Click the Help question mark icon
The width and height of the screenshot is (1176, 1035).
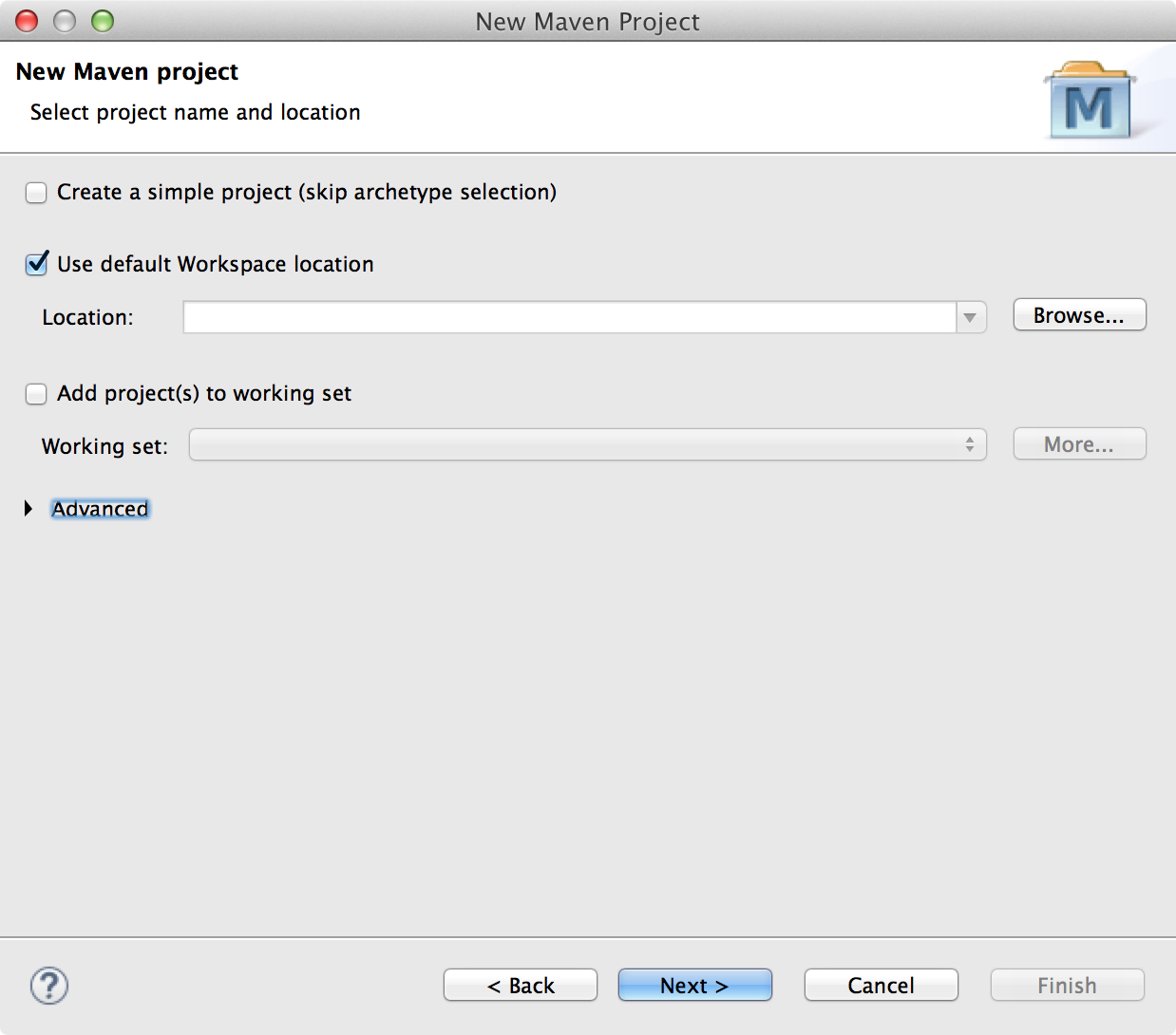point(49,986)
